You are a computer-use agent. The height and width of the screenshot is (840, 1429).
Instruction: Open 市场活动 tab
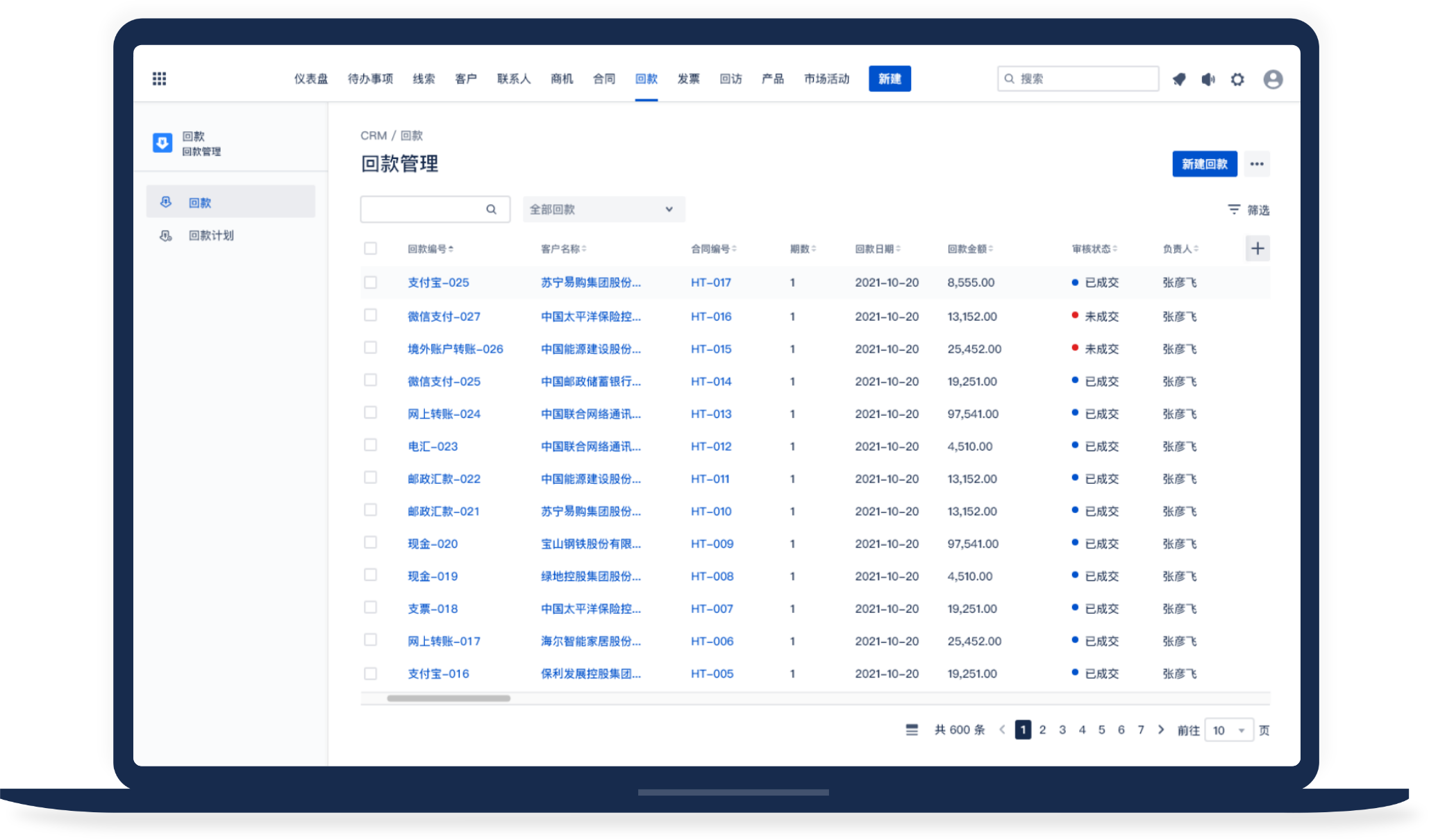[x=826, y=78]
